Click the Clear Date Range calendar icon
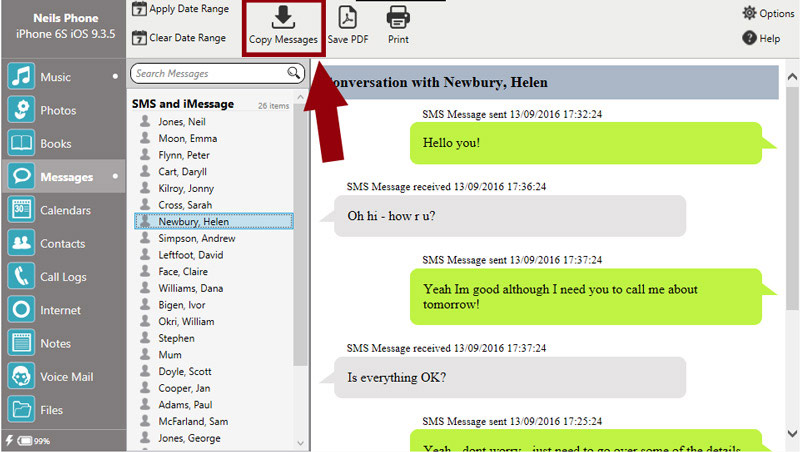This screenshot has height=452, width=800. pos(139,38)
